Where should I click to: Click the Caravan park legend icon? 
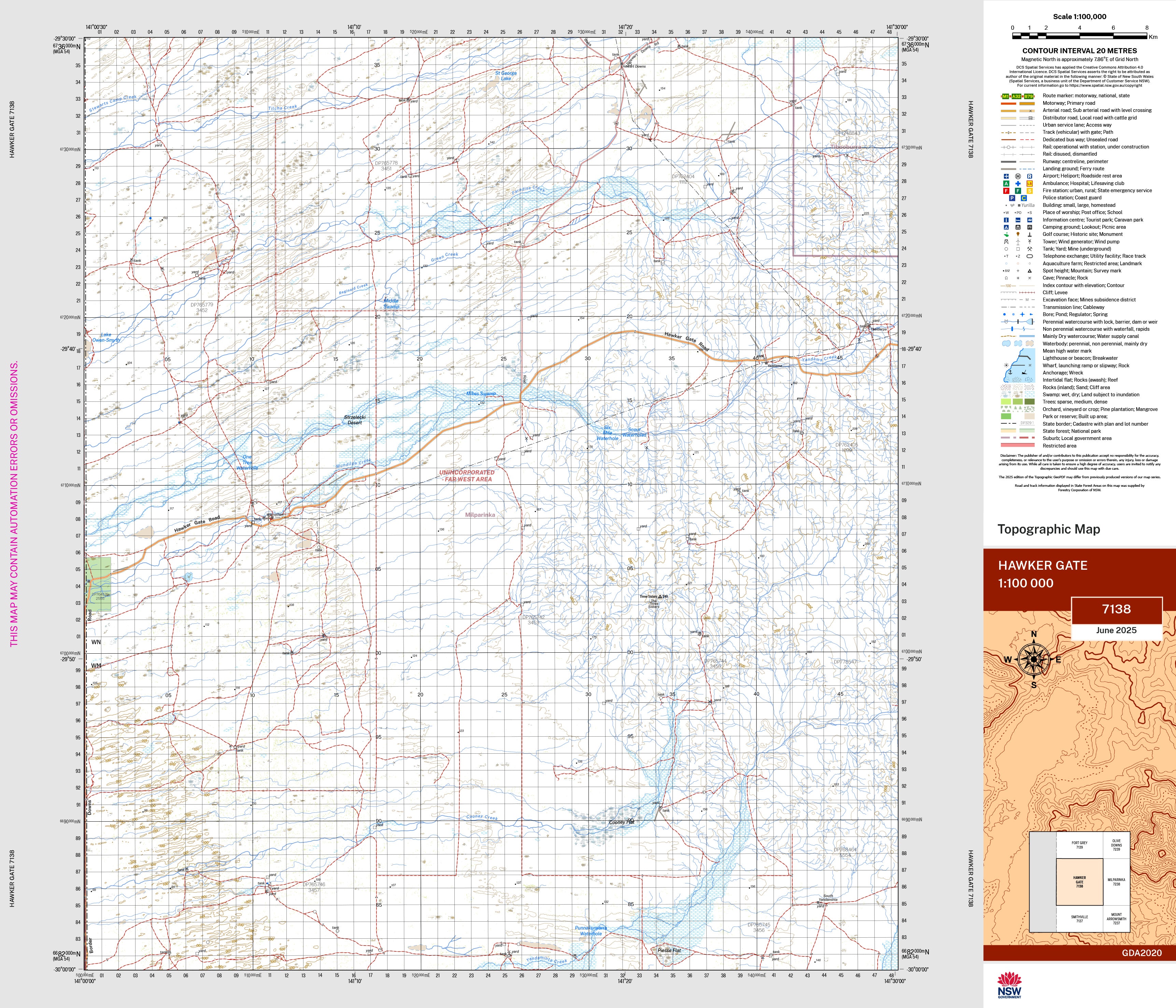pos(1030,219)
